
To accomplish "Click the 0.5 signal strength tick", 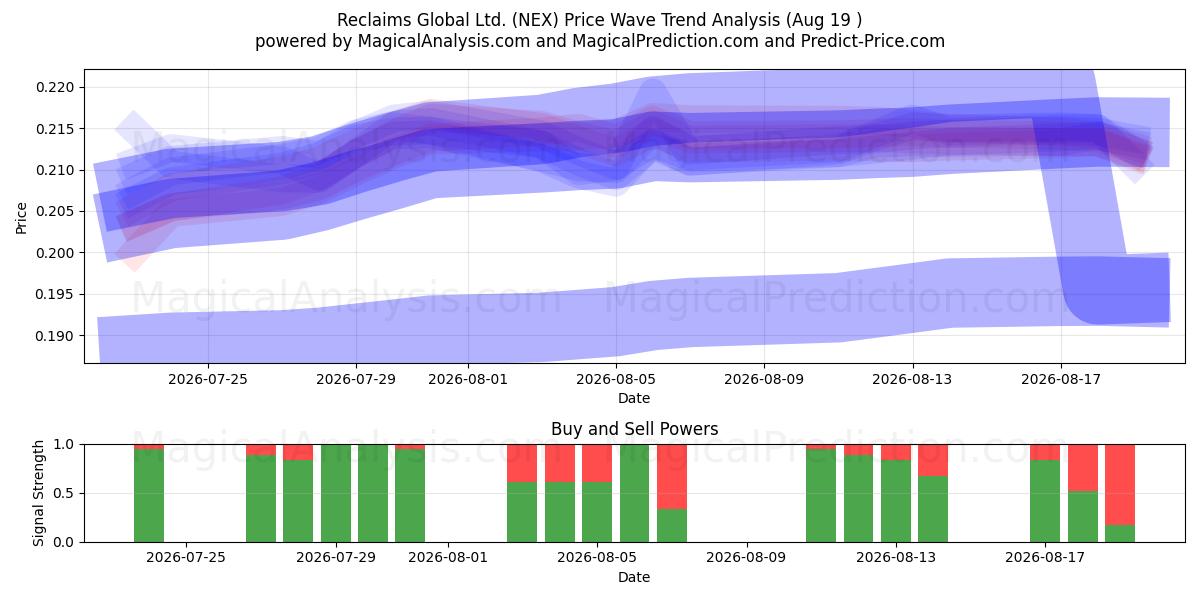I will coord(66,493).
